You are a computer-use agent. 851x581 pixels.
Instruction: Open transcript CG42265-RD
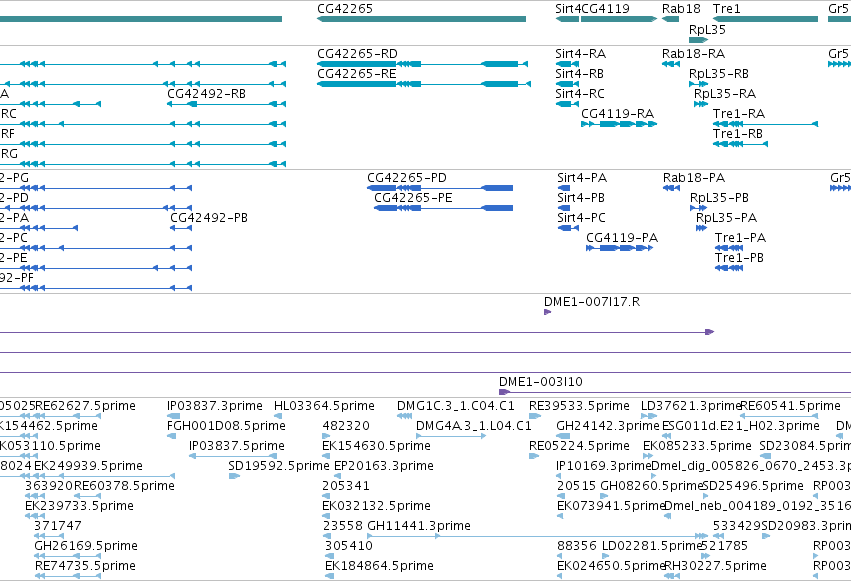click(357, 54)
